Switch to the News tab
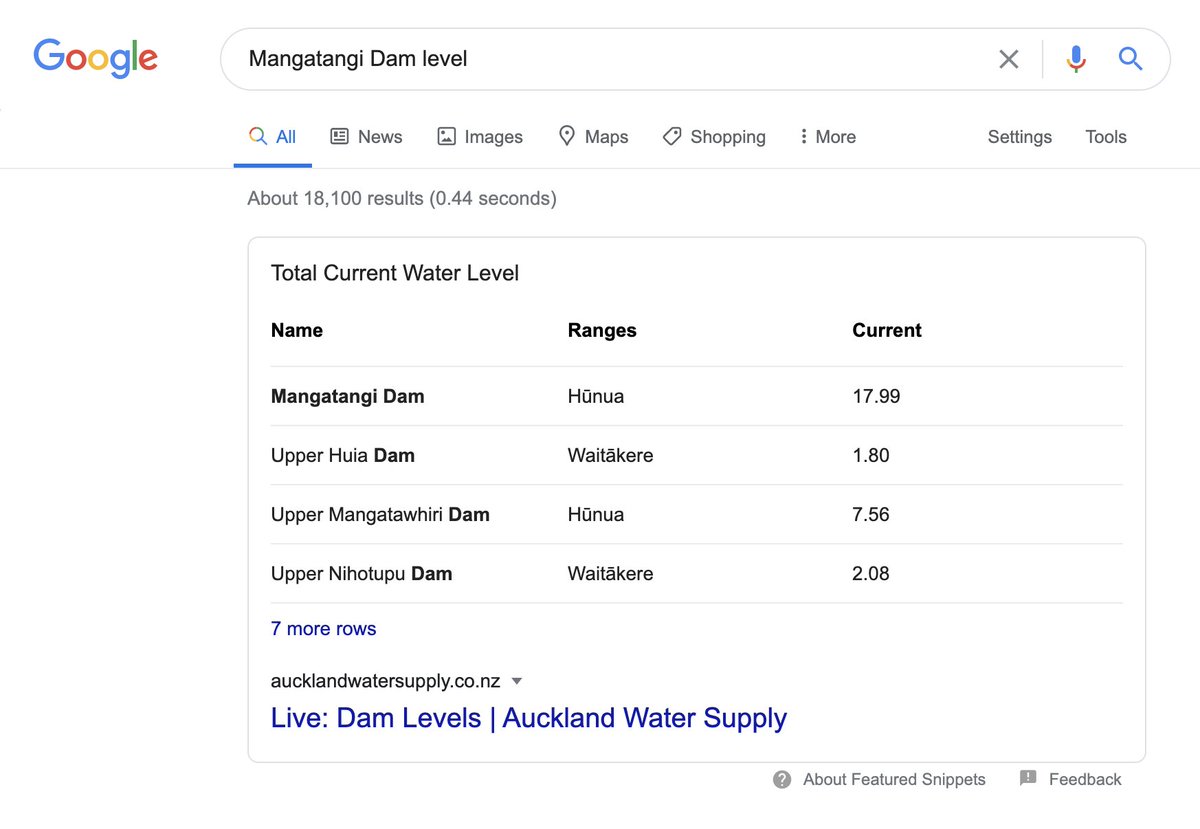Screen dimensions: 1200x829 pyautogui.click(x=366, y=137)
